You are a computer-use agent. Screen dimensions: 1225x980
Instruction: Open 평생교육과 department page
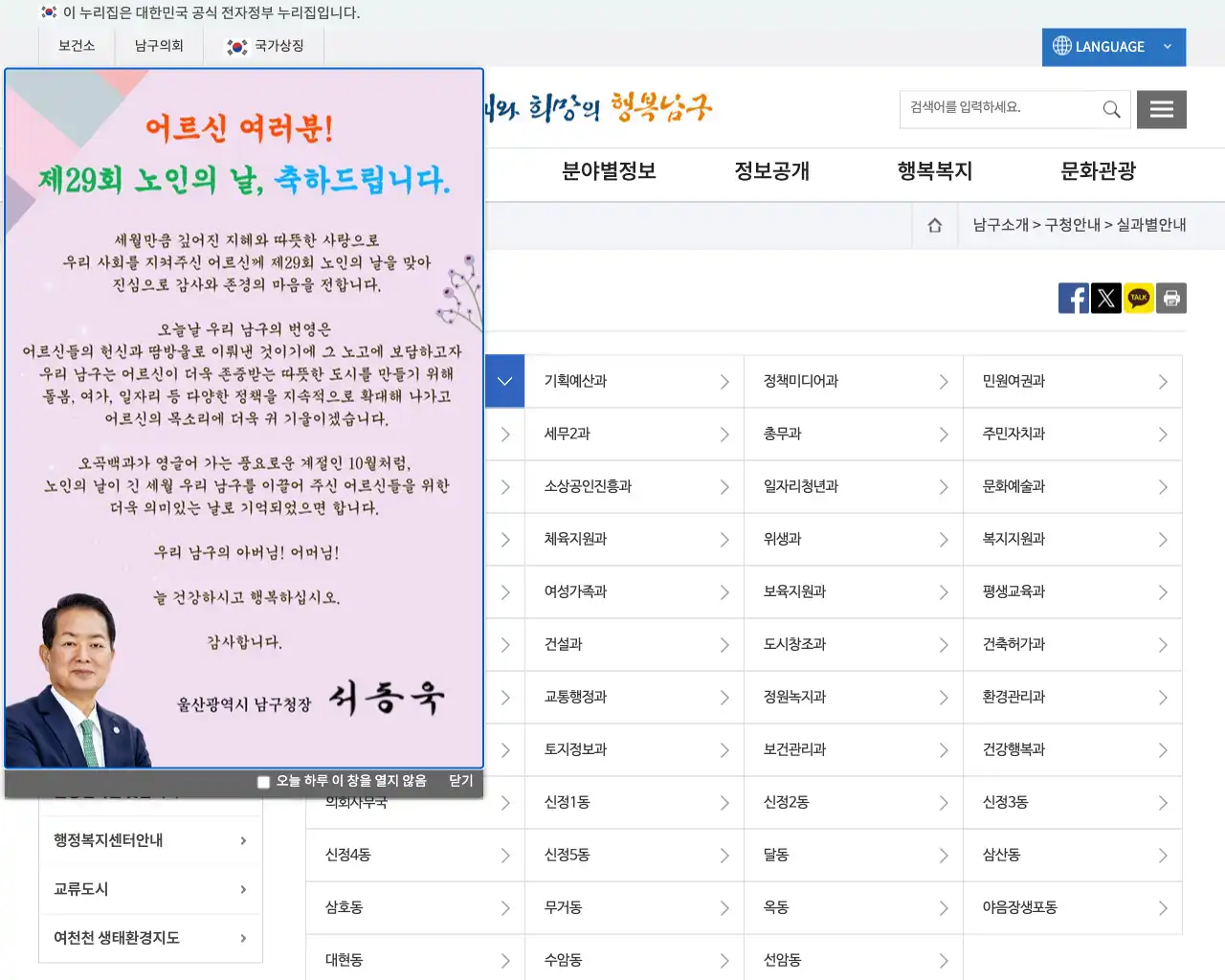click(x=1073, y=591)
